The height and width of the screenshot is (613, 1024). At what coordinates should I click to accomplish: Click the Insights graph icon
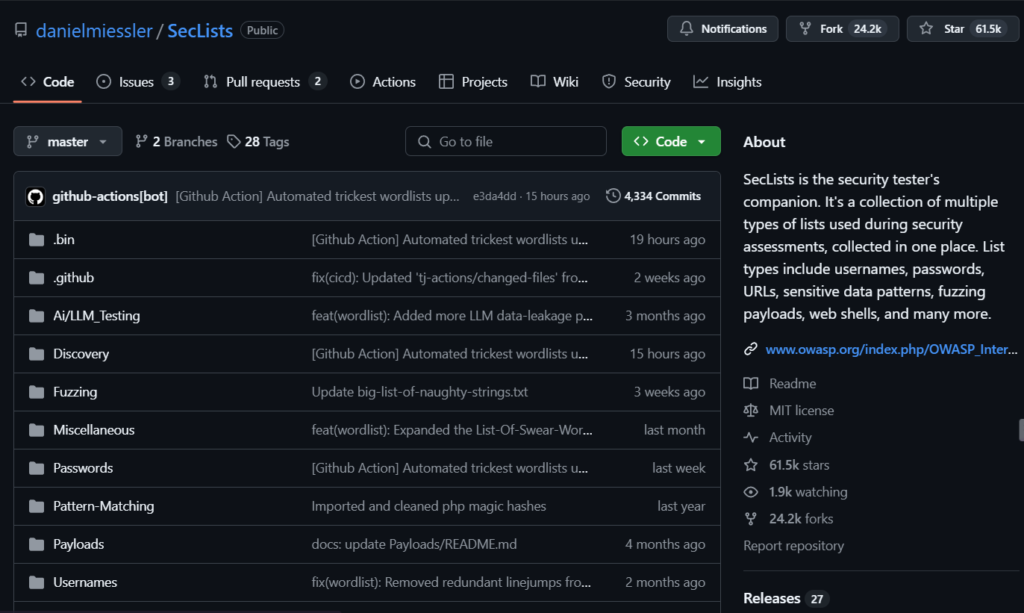pyautogui.click(x=701, y=82)
